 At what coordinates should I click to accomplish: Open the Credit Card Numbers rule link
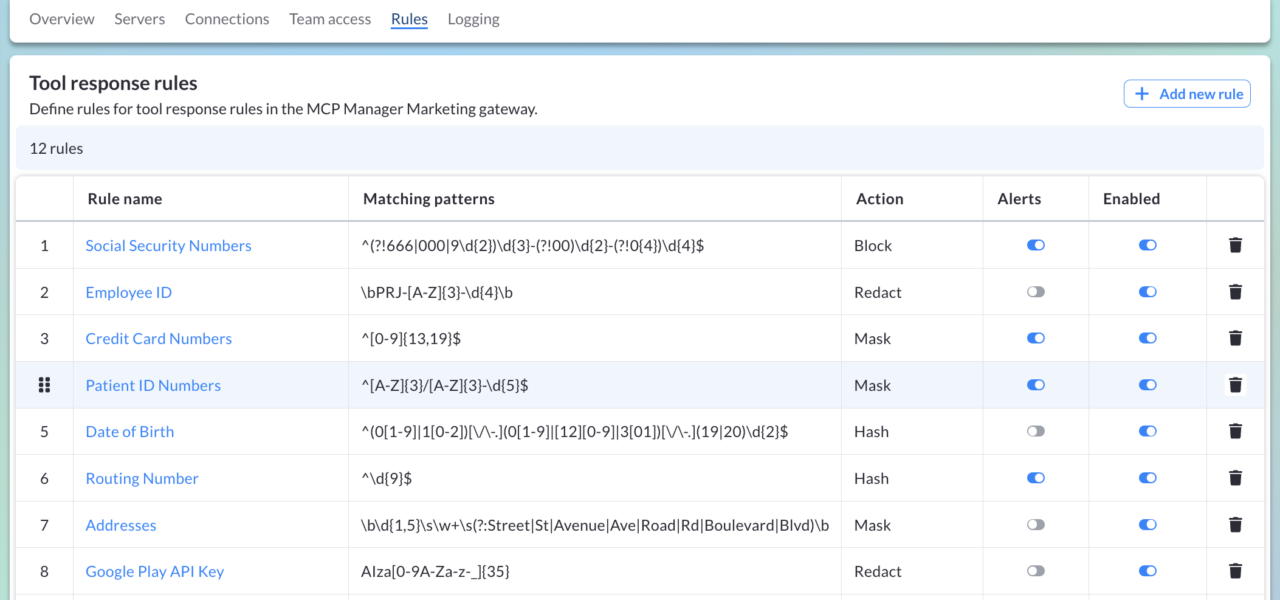click(x=158, y=338)
